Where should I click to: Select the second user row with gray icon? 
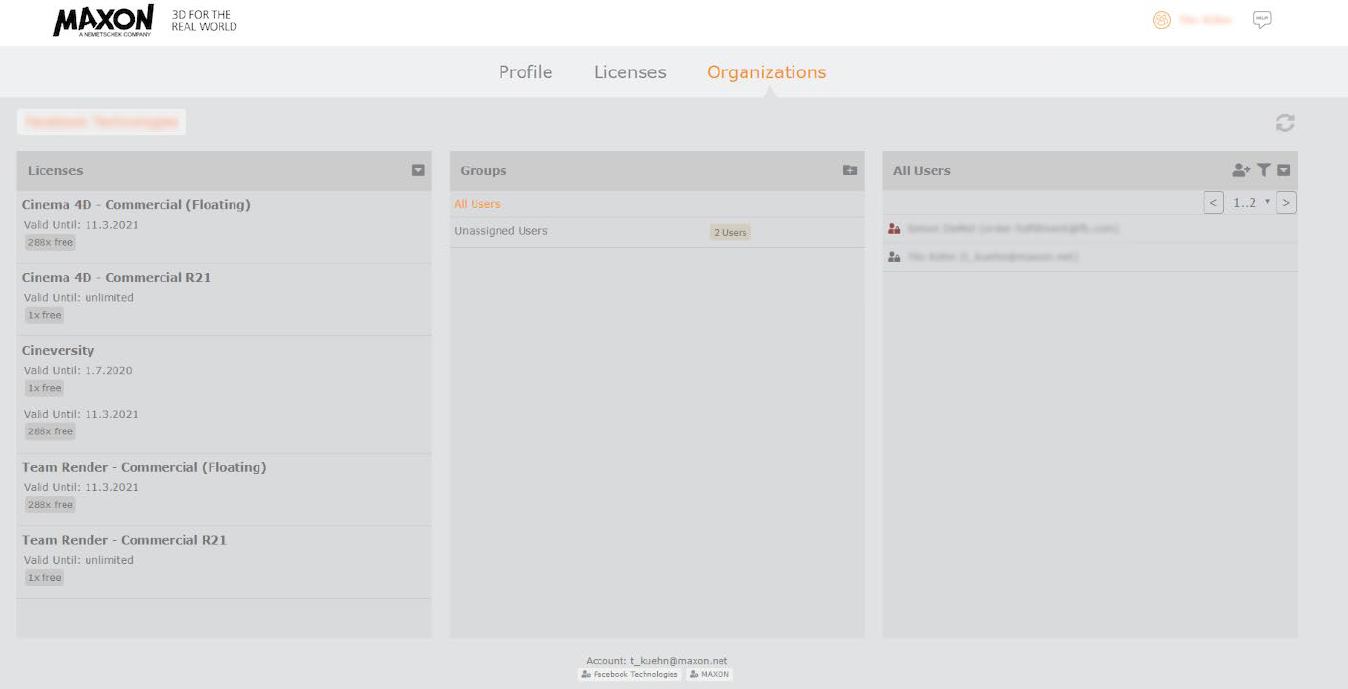(1090, 257)
